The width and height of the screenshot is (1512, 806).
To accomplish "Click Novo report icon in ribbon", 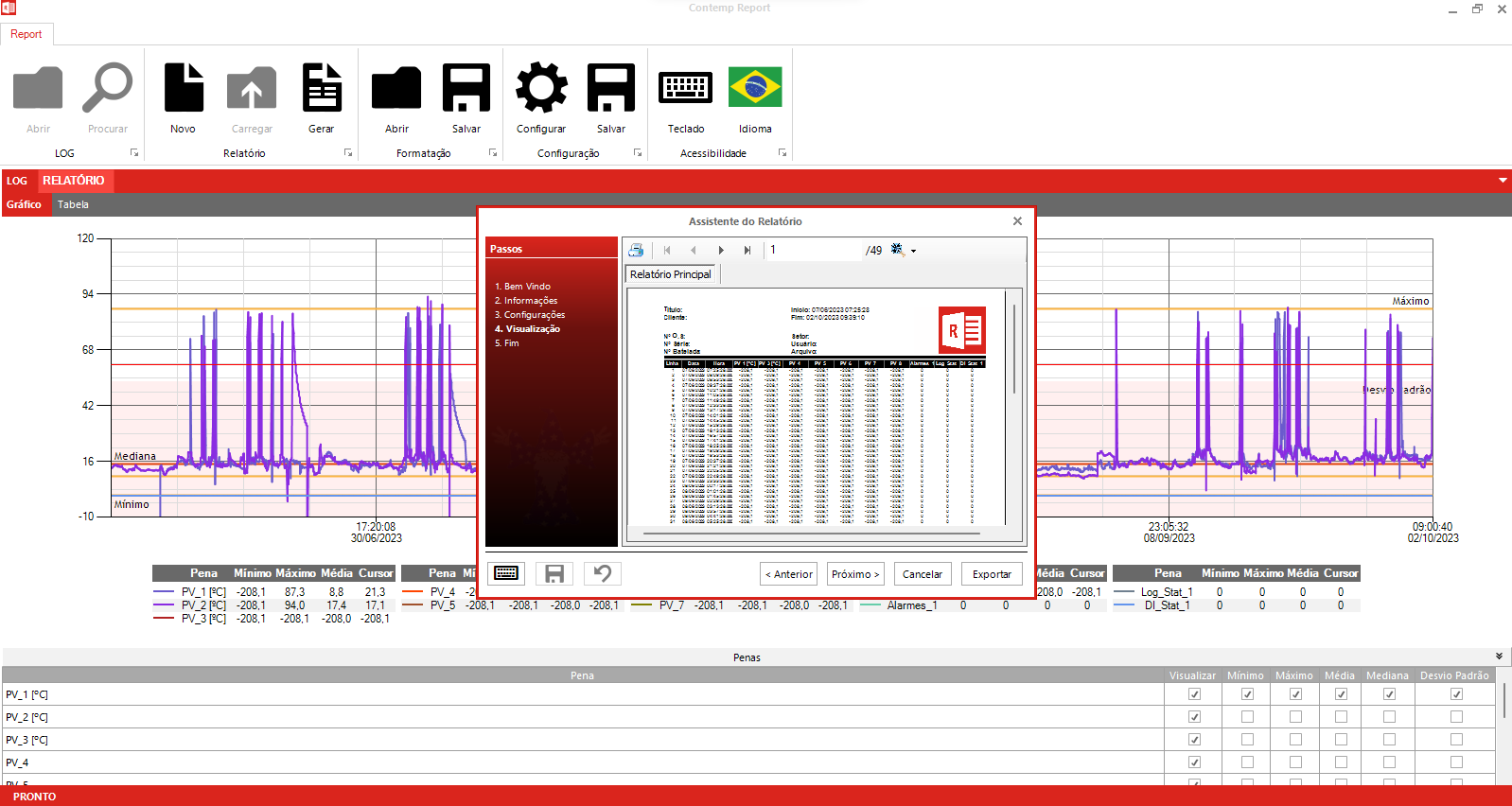I will click(184, 90).
